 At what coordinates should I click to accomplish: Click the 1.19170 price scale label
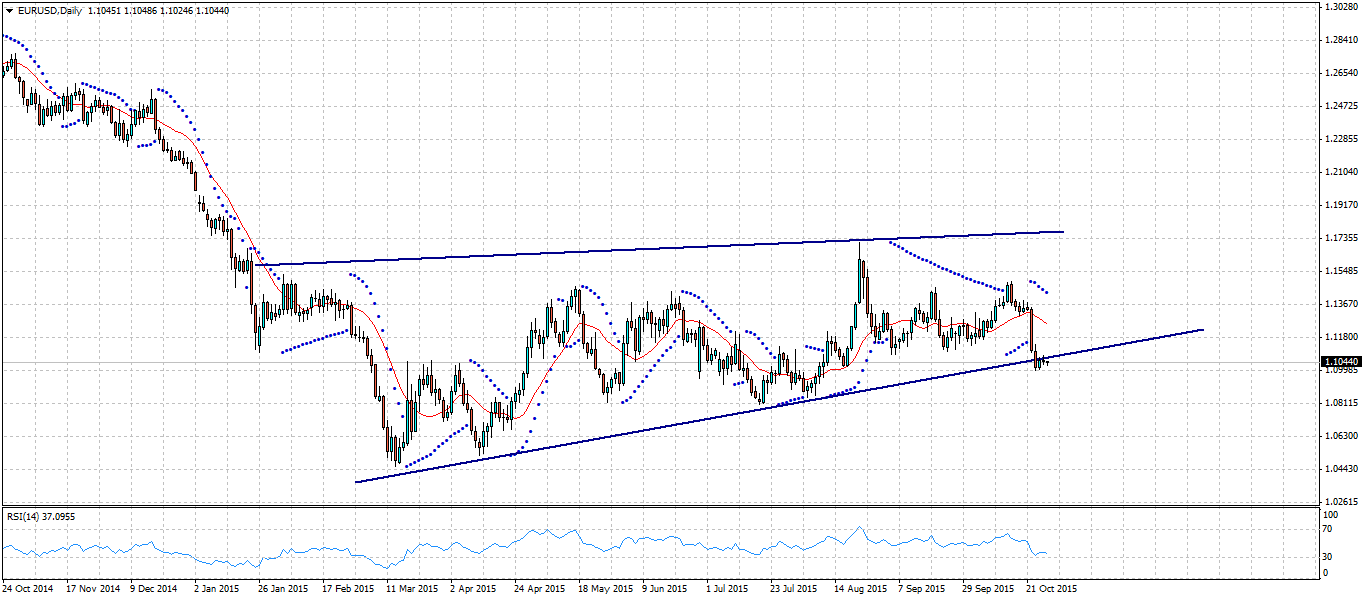(1340, 205)
